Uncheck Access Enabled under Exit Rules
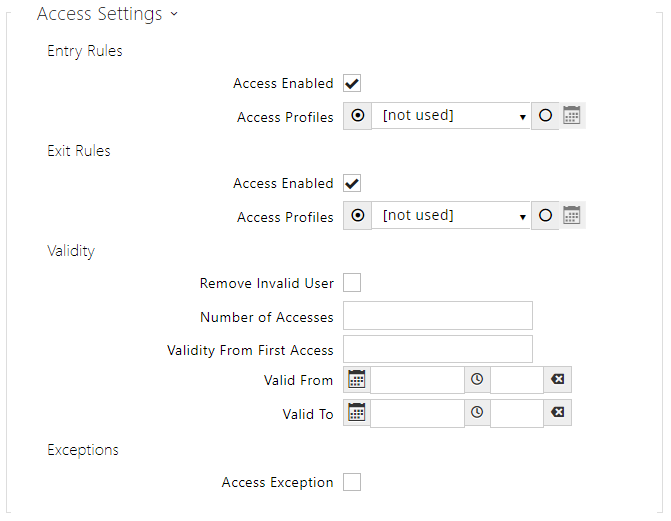 click(x=352, y=183)
